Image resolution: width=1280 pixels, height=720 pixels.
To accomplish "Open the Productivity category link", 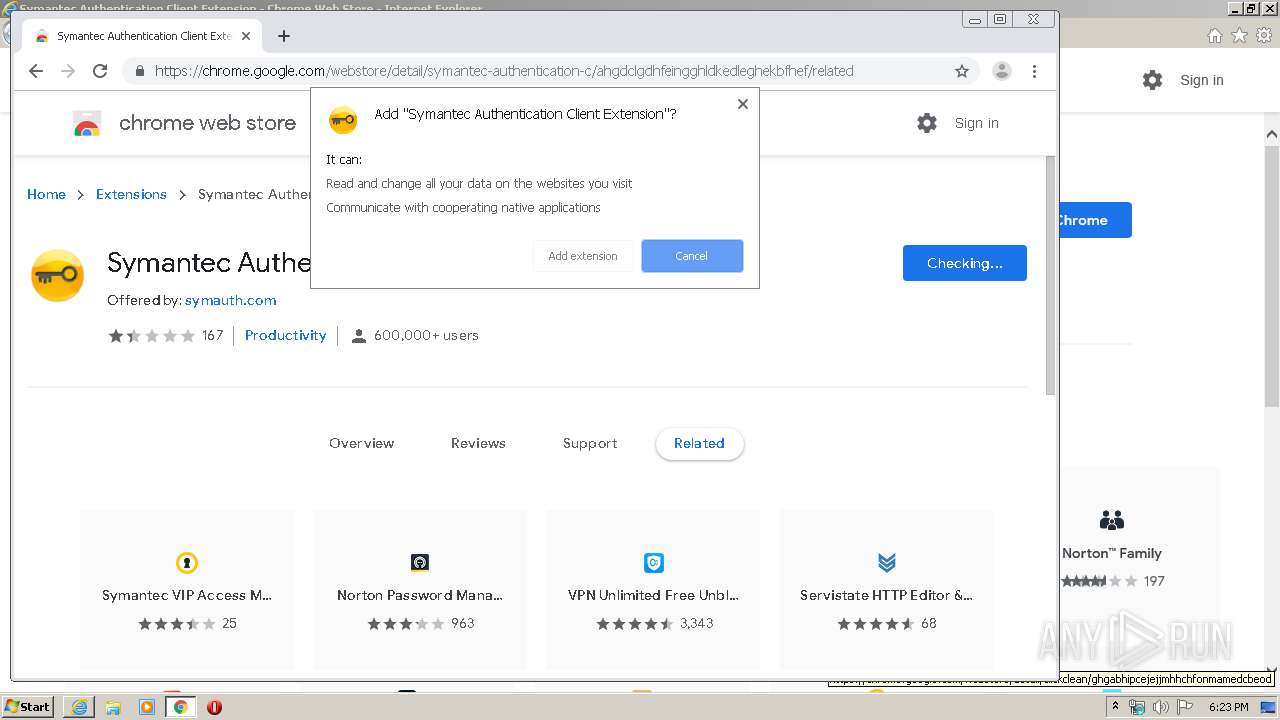I will 285,335.
